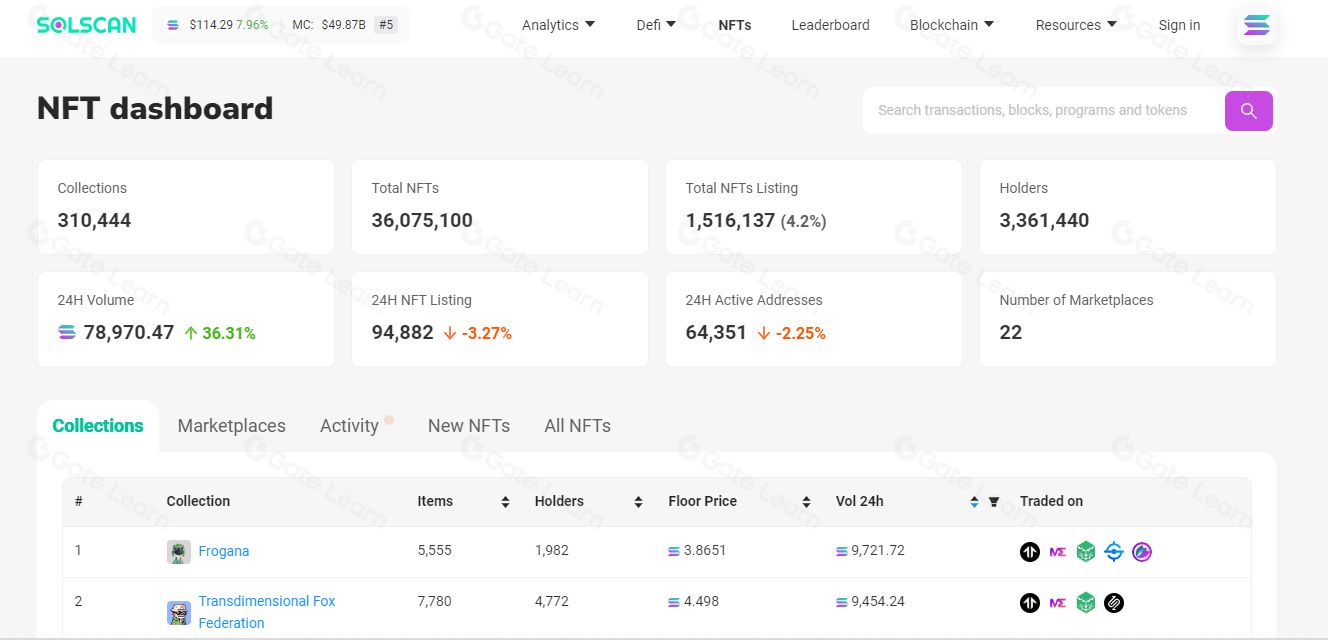Image resolution: width=1328 pixels, height=640 pixels.
Task: Expand the Blockchain dropdown menu
Action: 952,25
